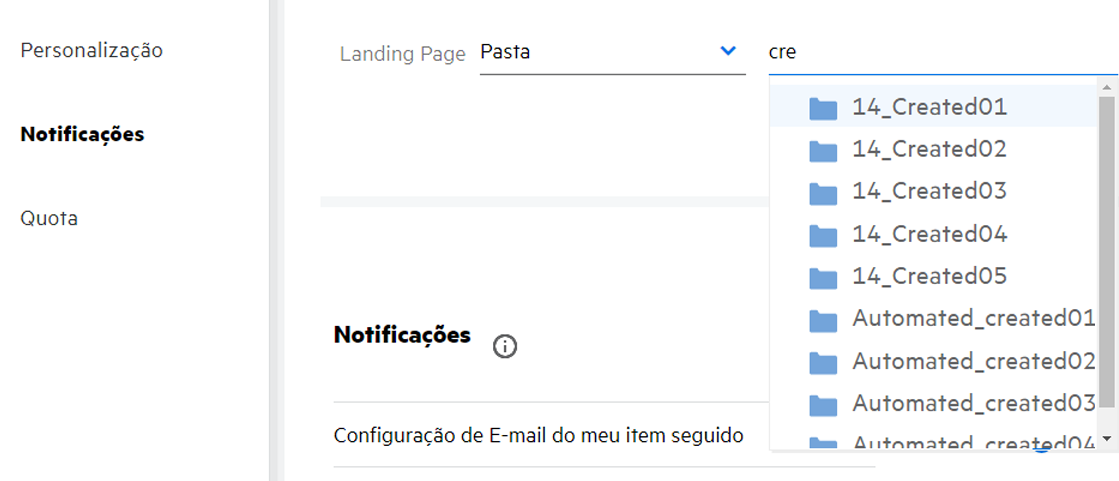Image resolution: width=1119 pixels, height=481 pixels.
Task: Go to the Quota section
Action: pos(49,218)
